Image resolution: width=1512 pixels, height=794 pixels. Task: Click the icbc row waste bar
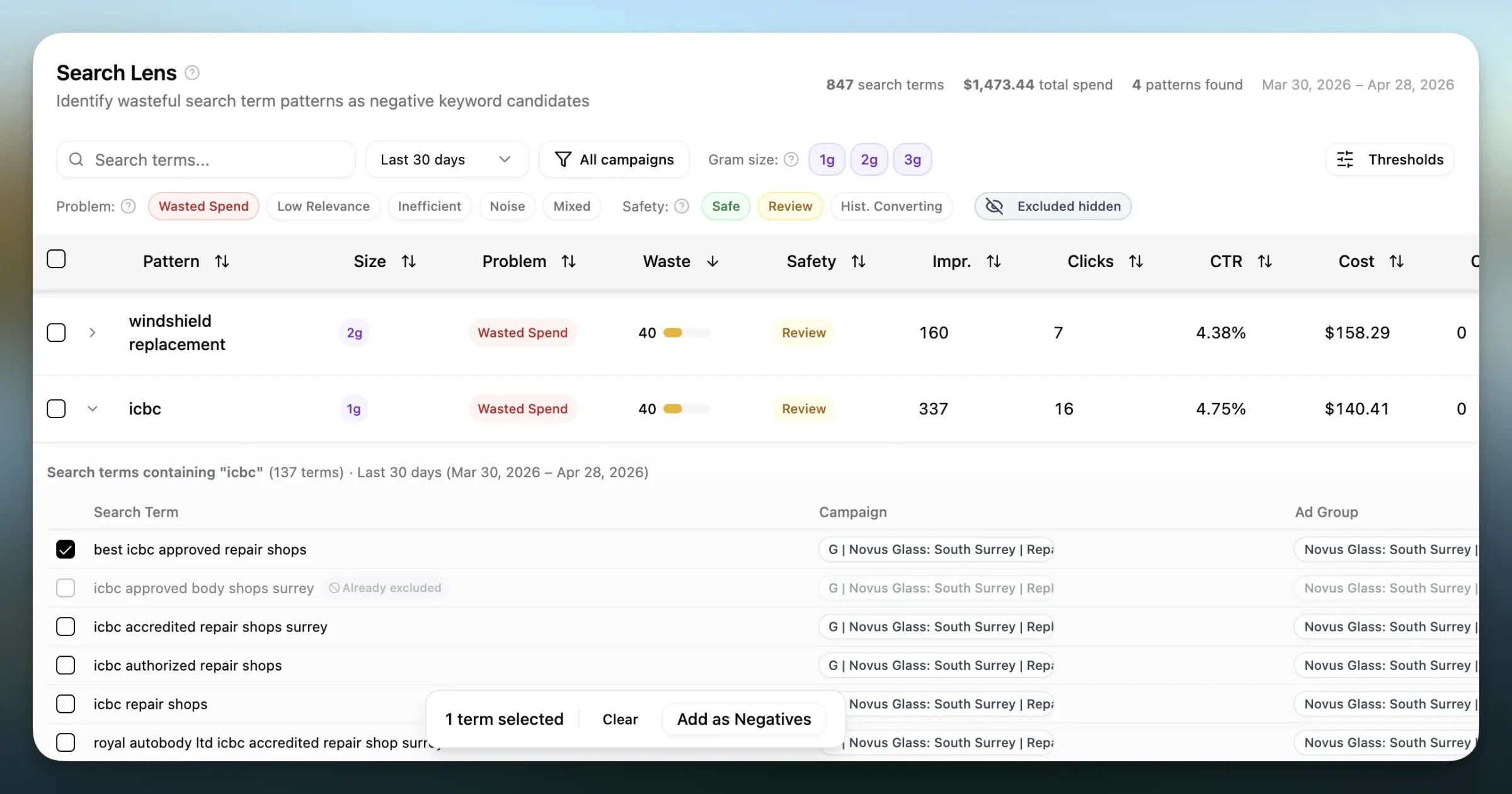pos(687,409)
